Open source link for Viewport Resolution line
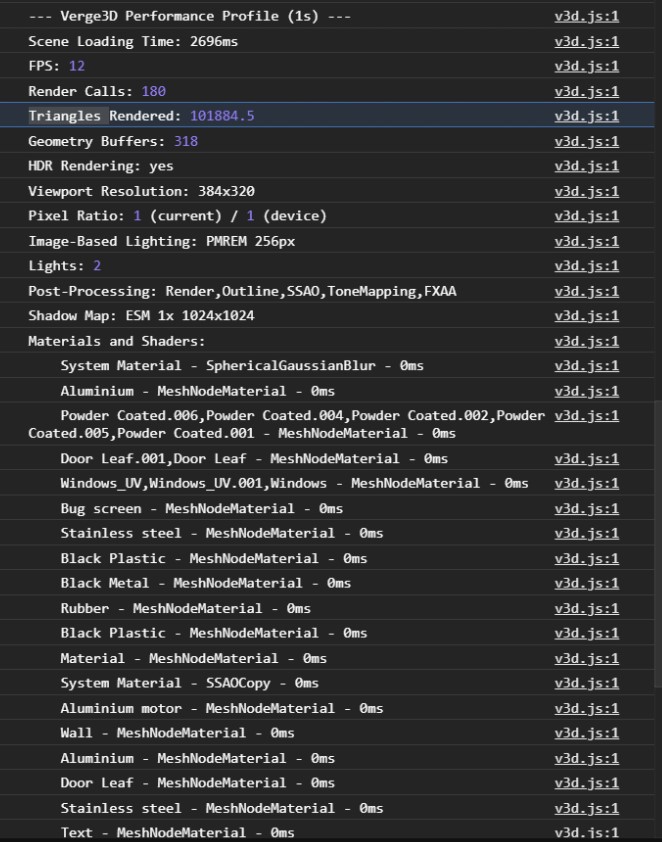Viewport: 662px width, 842px height. [586, 191]
